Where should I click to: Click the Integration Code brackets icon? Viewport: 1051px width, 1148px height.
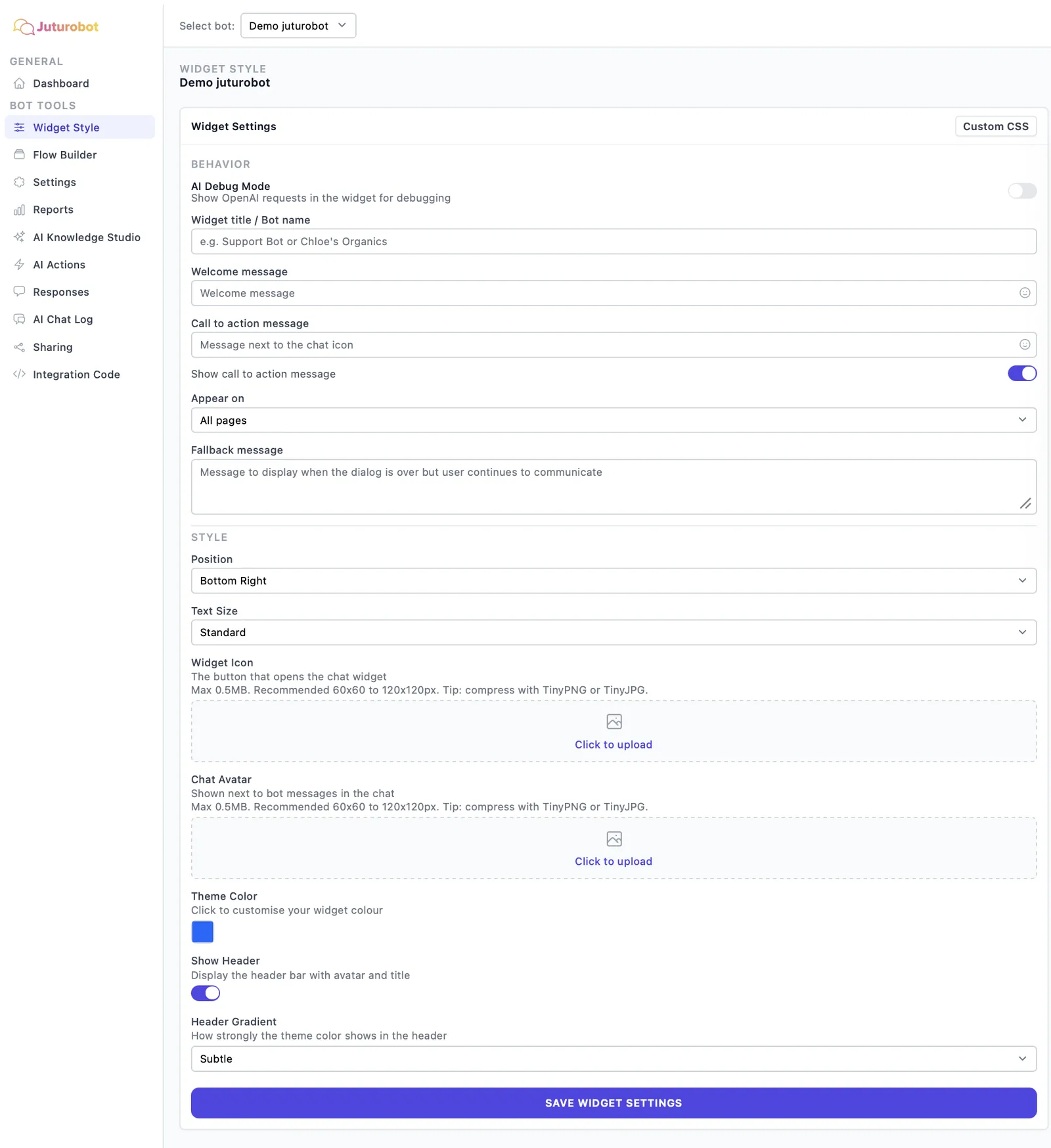point(20,374)
